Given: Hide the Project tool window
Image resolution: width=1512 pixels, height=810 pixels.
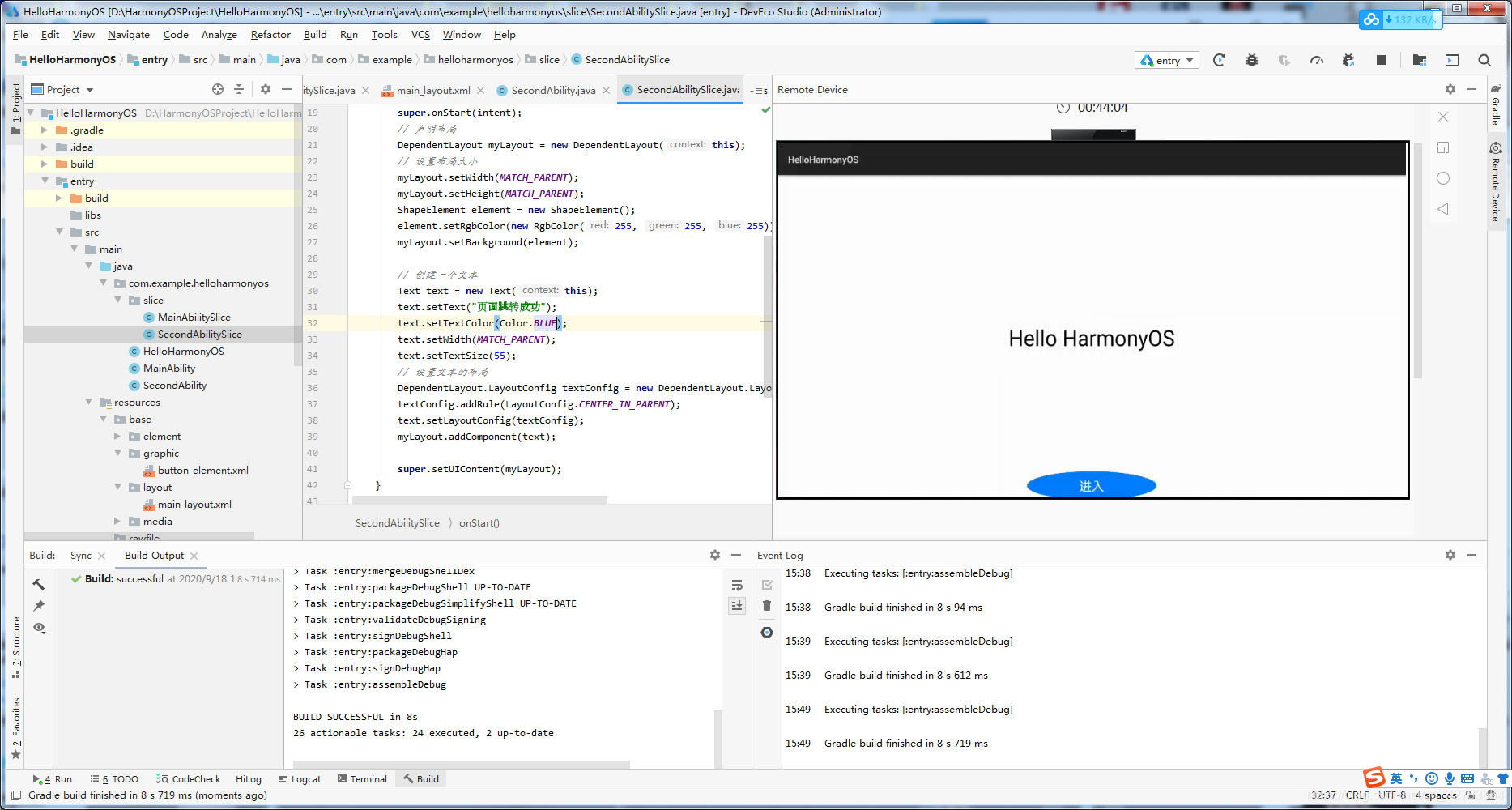Looking at the screenshot, I should tap(287, 89).
